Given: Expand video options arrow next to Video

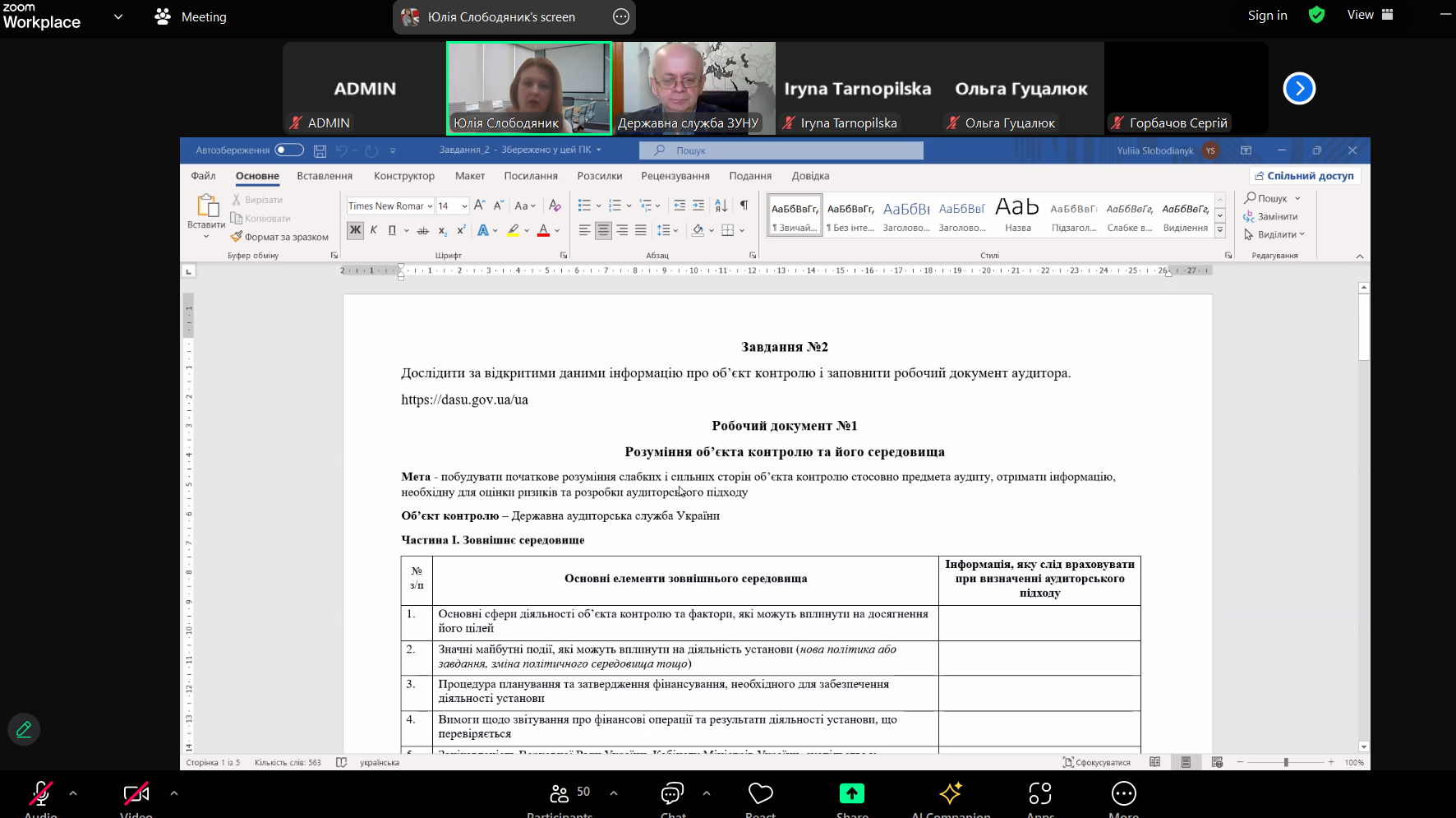Looking at the screenshot, I should 174,793.
